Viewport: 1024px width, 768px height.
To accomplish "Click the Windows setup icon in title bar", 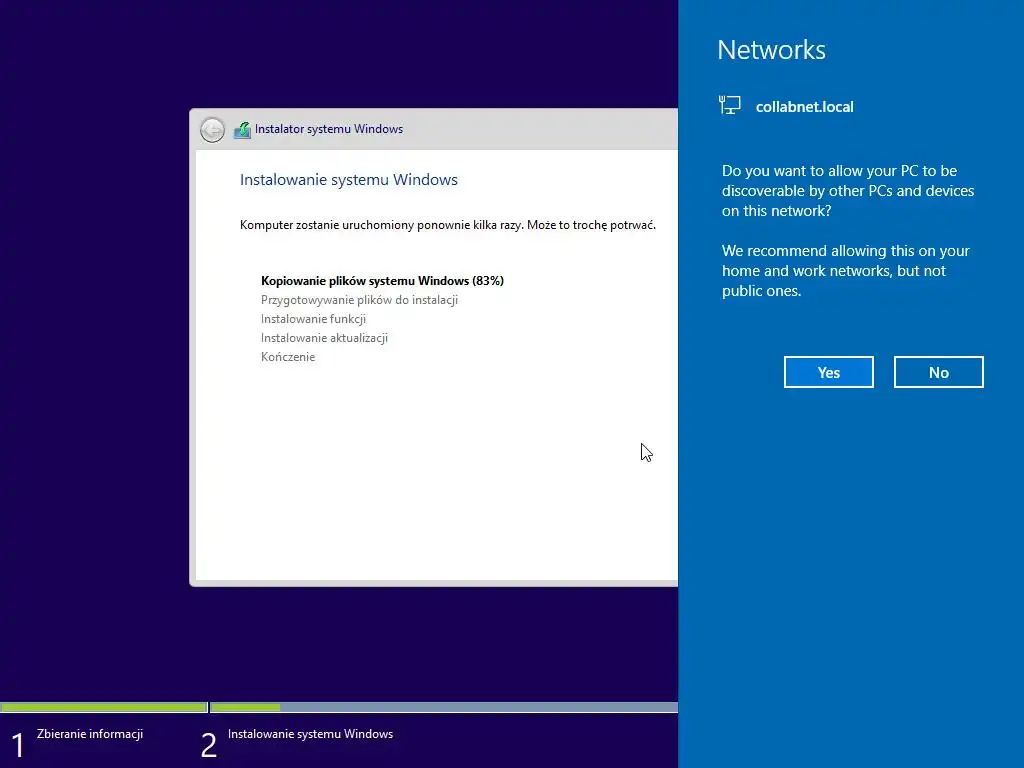I will pyautogui.click(x=242, y=129).
